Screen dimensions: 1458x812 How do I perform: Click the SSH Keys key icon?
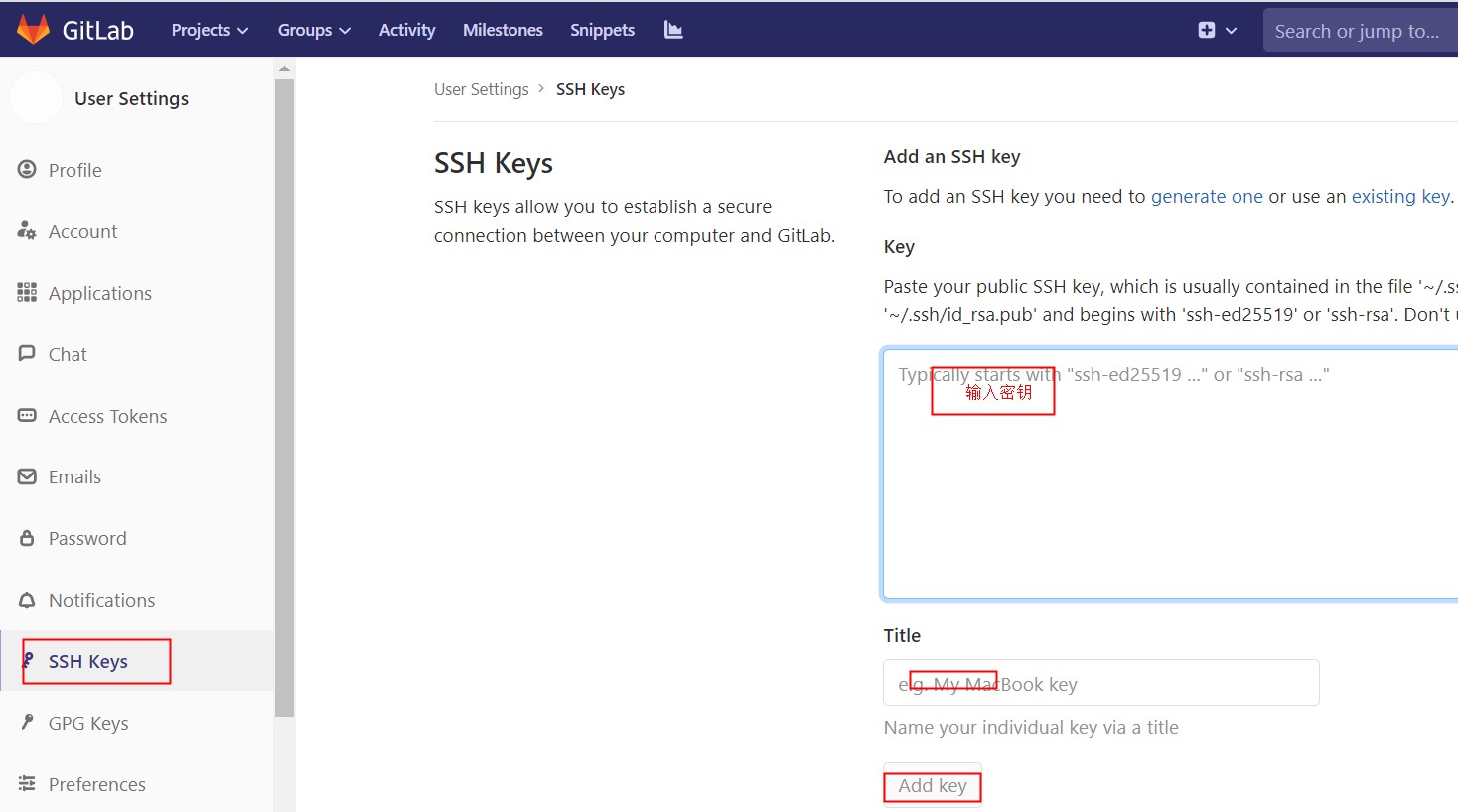click(x=28, y=661)
